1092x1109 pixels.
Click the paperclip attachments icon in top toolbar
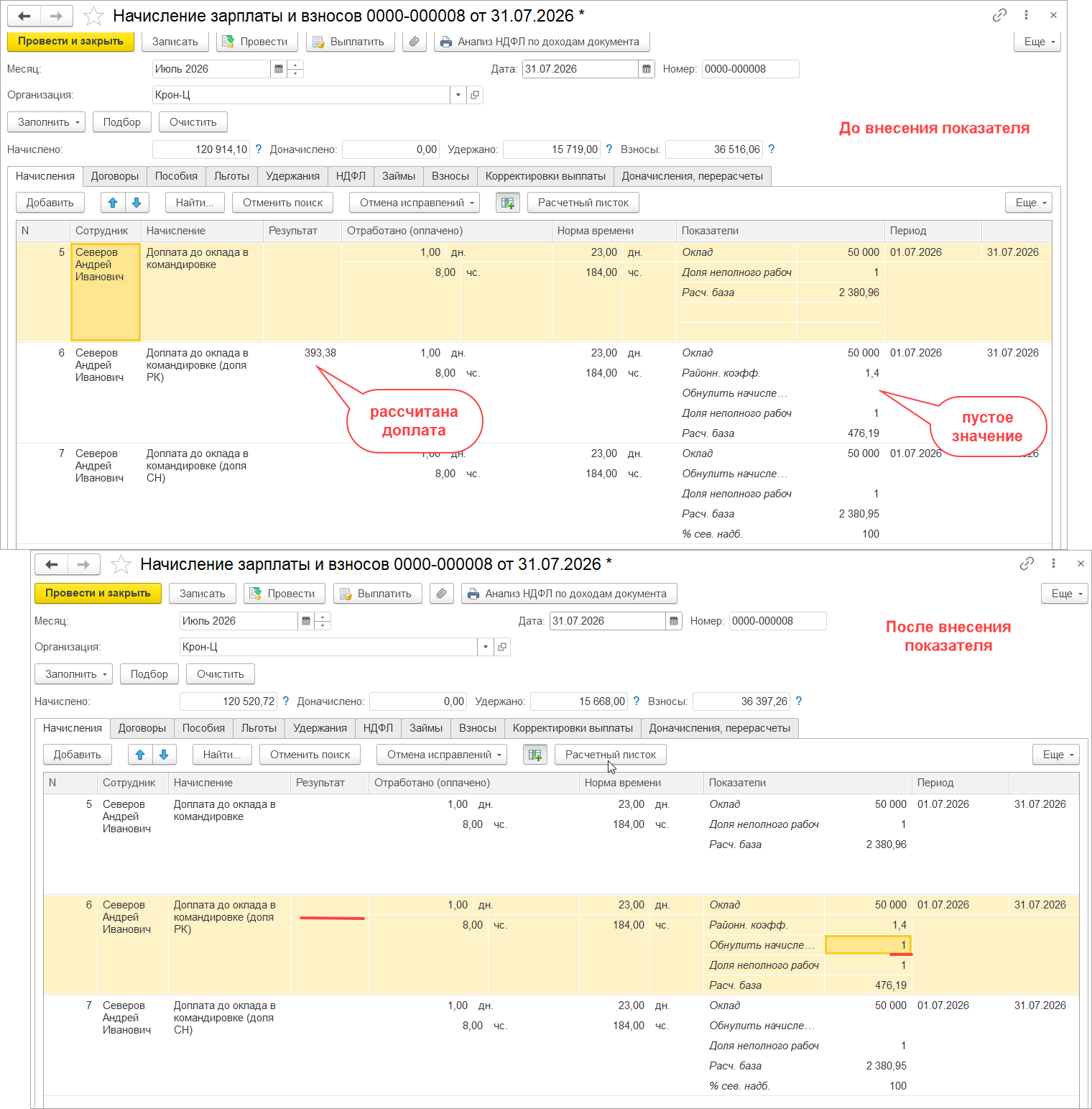pos(415,42)
